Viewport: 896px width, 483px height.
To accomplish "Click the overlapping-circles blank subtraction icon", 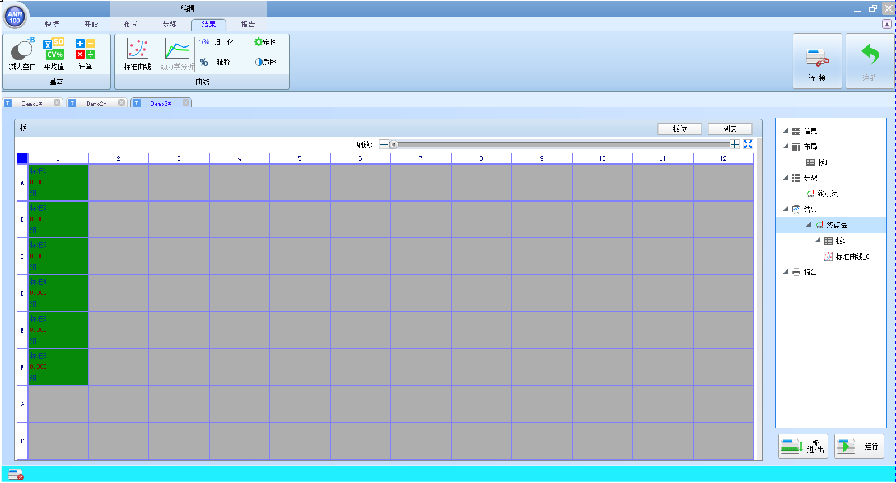I will (x=22, y=50).
